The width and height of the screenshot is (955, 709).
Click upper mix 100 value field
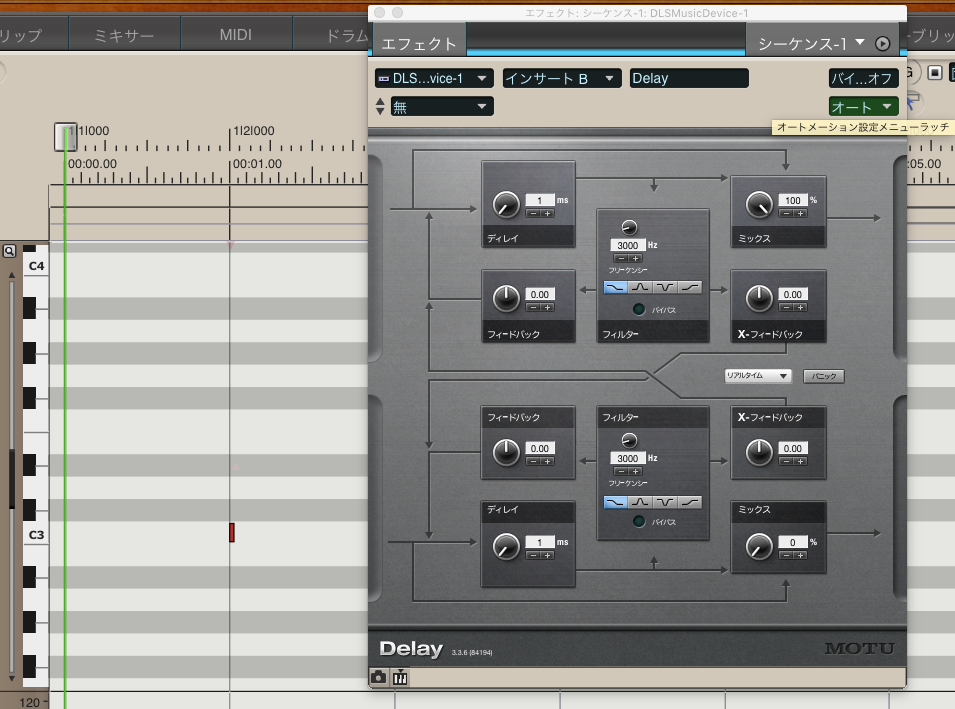point(792,200)
